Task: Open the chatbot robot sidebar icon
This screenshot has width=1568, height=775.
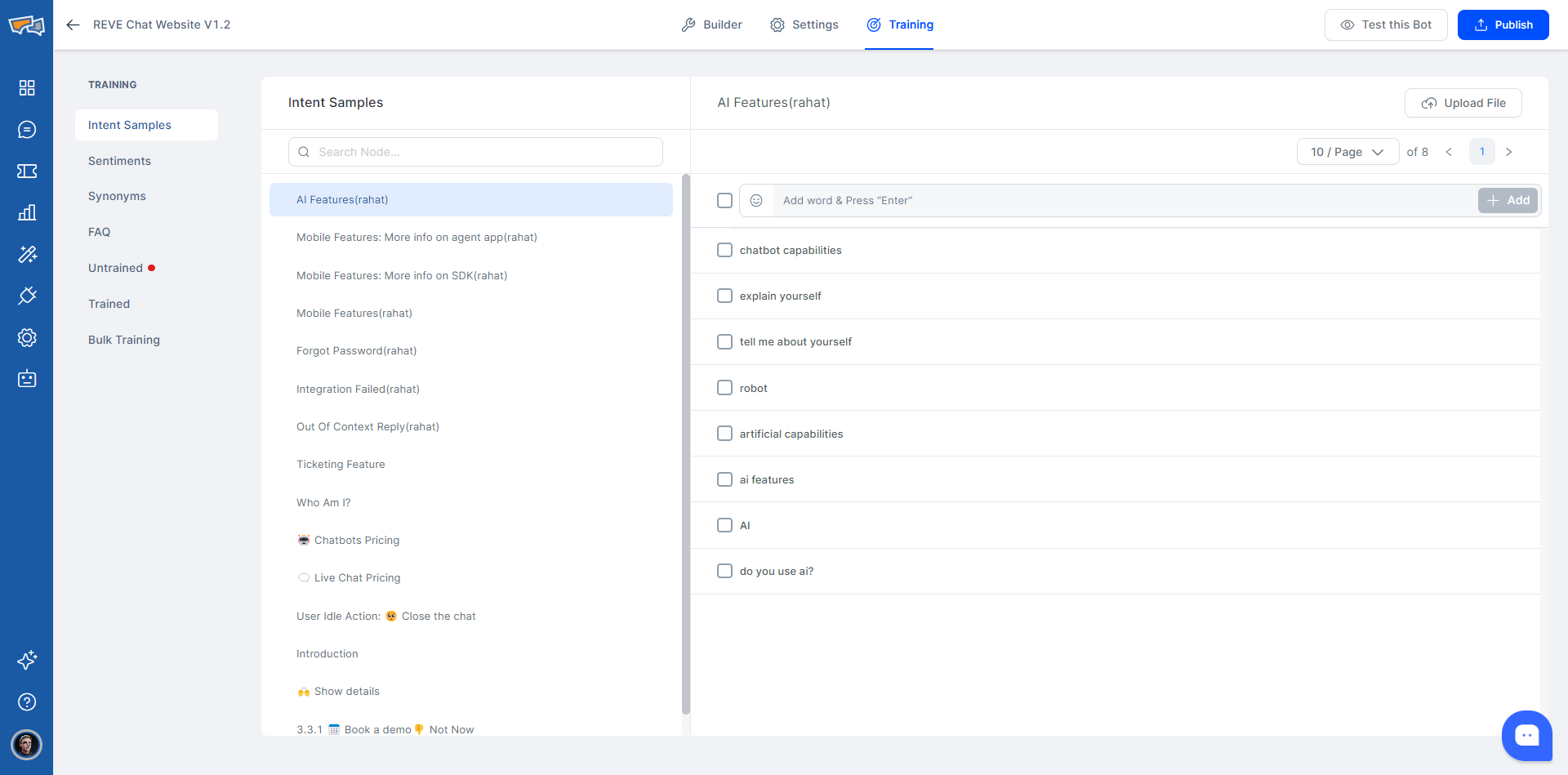Action: 27,379
